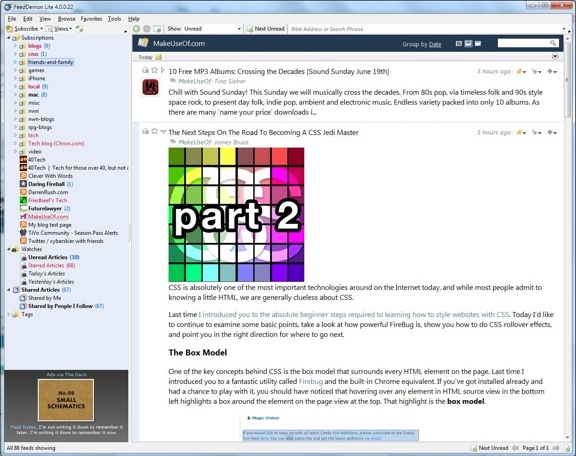Image resolution: width=576 pixels, height=456 pixels.
Task: Open tag menu for CSS Jedi article
Action: (537, 133)
